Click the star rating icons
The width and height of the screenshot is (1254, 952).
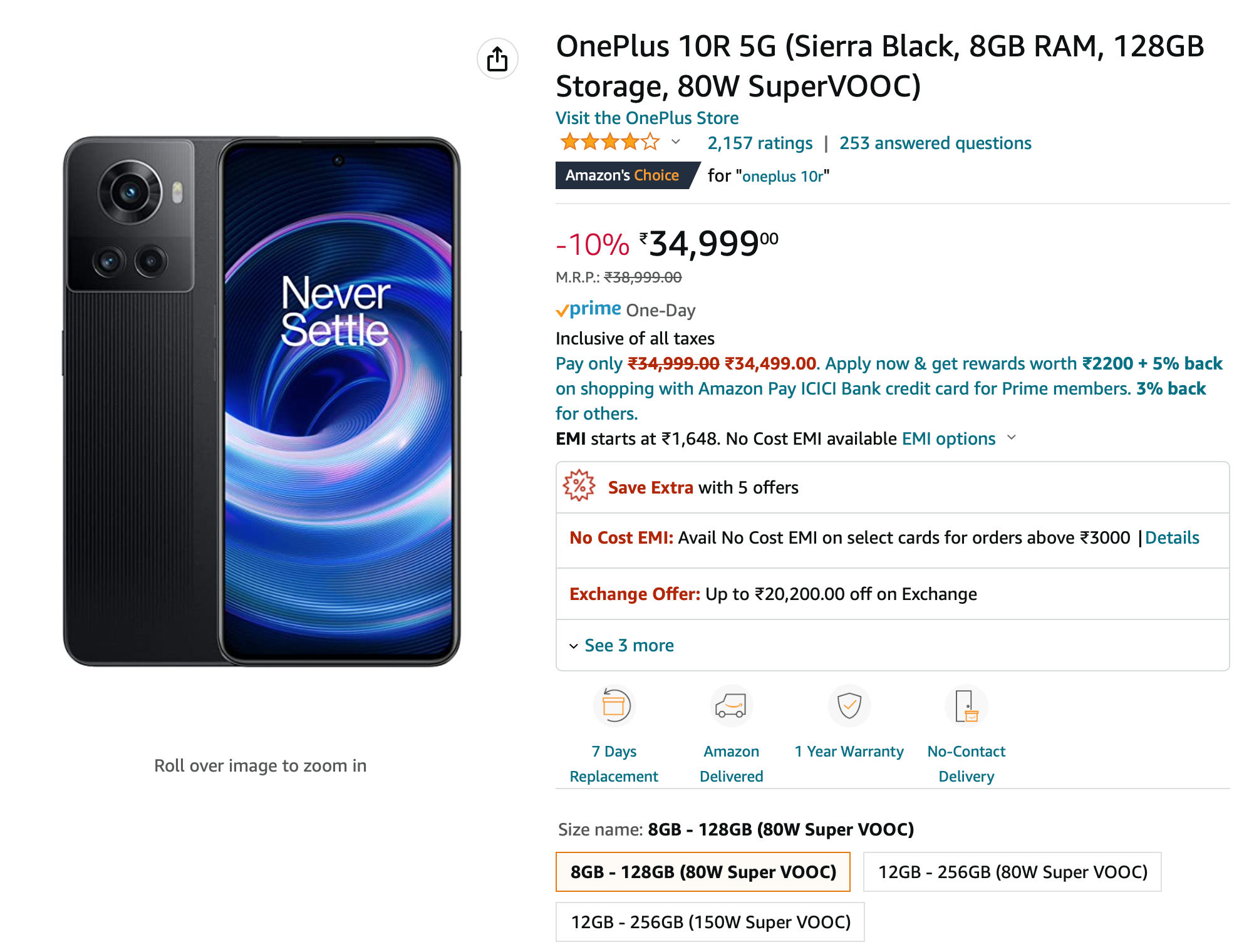[609, 142]
